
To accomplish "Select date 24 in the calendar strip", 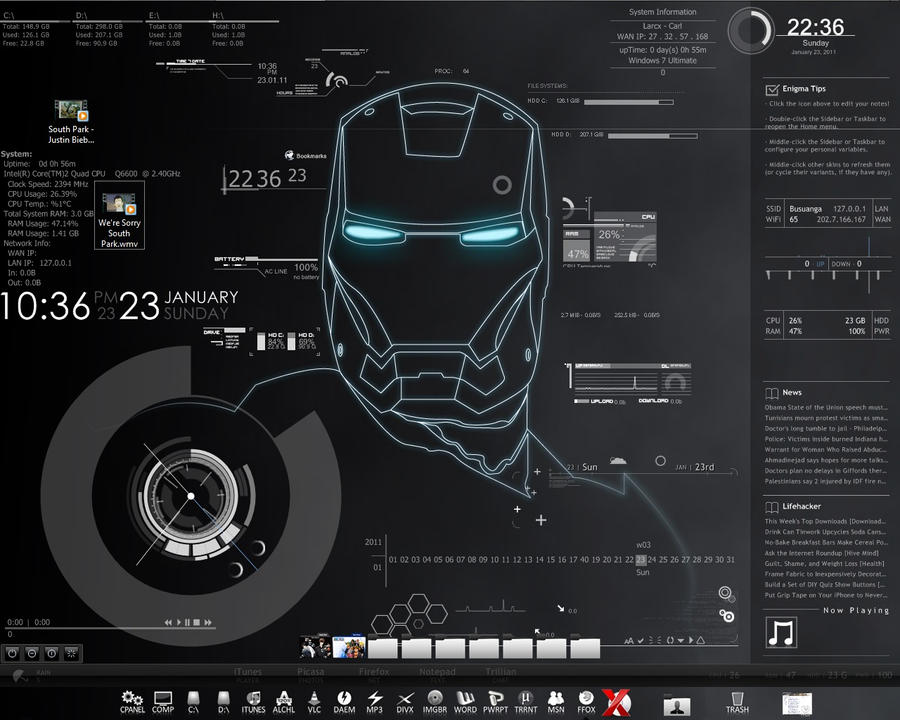I will click(x=652, y=559).
